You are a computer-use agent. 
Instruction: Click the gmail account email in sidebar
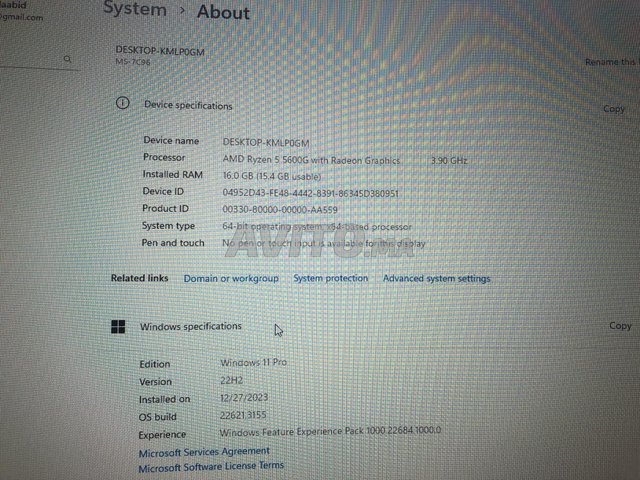pyautogui.click(x=22, y=18)
